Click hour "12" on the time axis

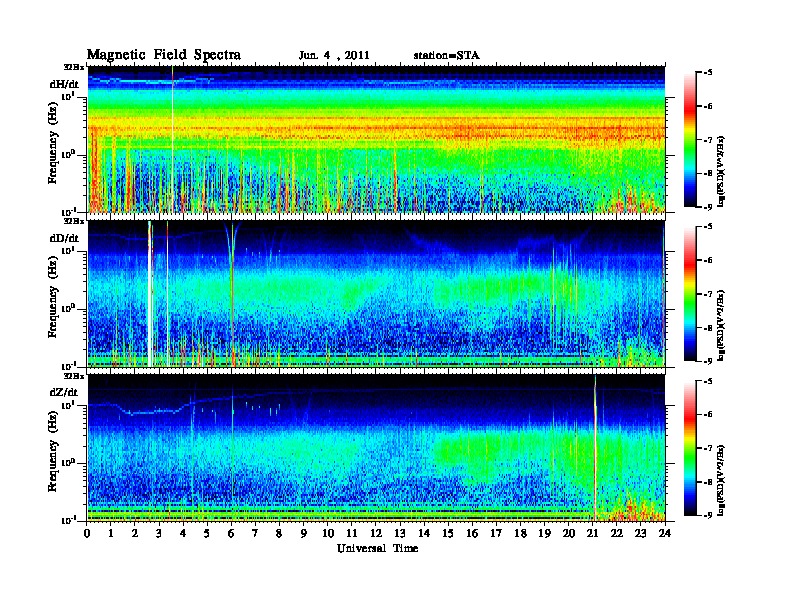coord(376,533)
